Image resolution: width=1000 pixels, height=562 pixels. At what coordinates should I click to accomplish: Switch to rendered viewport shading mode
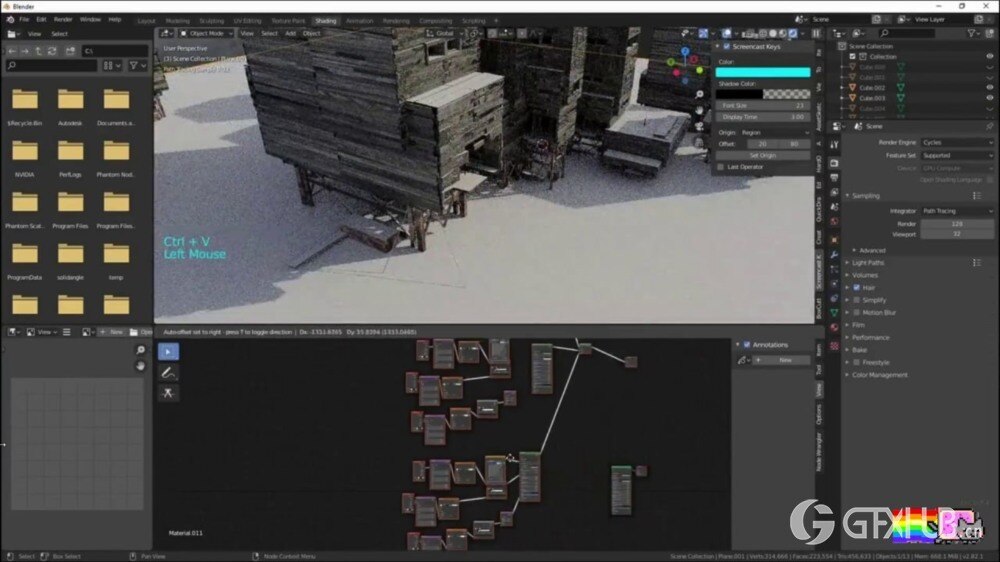(x=792, y=33)
